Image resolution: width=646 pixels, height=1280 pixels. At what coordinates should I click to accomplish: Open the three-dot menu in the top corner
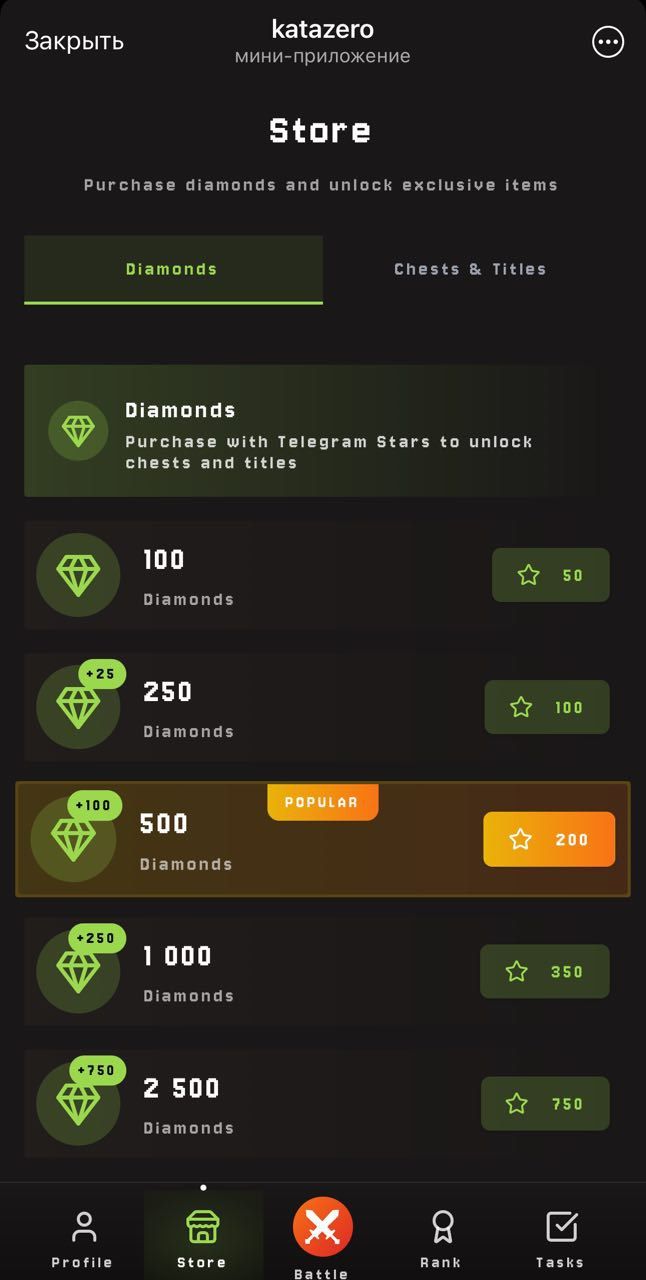click(607, 41)
